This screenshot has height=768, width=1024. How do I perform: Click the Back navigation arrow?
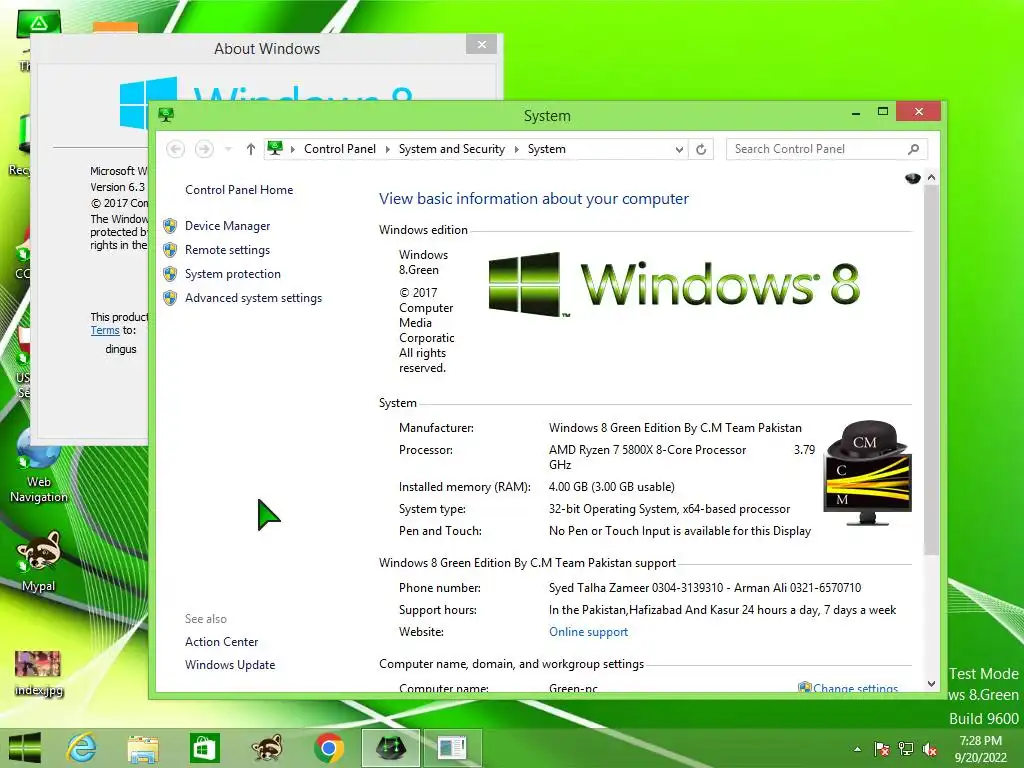(175, 149)
